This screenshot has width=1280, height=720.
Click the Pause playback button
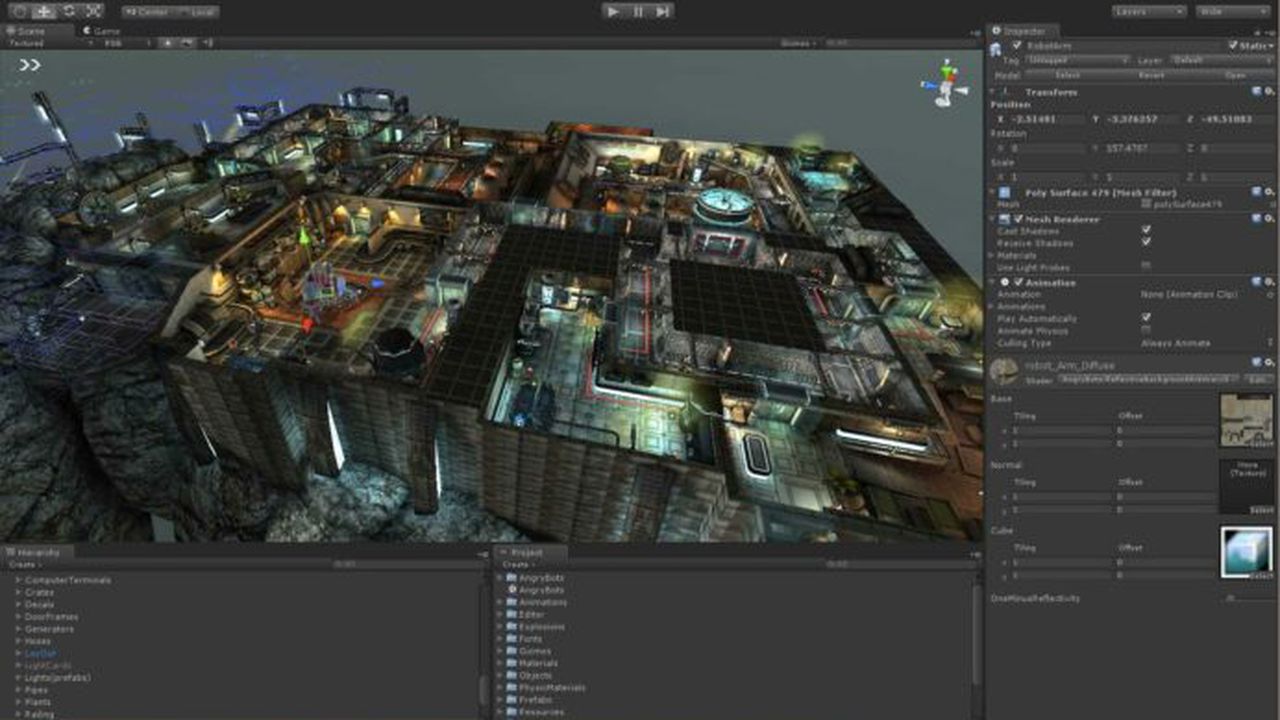[637, 11]
